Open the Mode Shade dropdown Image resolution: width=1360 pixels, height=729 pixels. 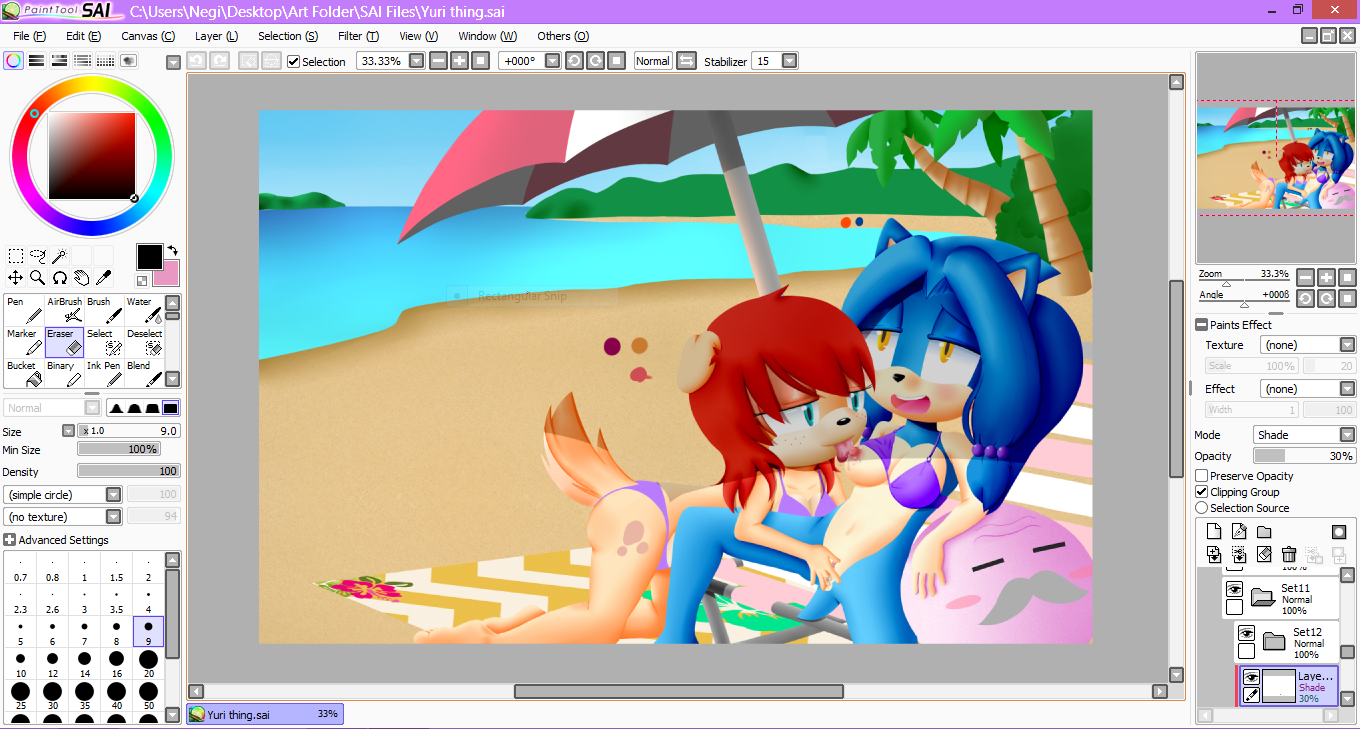click(x=1347, y=435)
